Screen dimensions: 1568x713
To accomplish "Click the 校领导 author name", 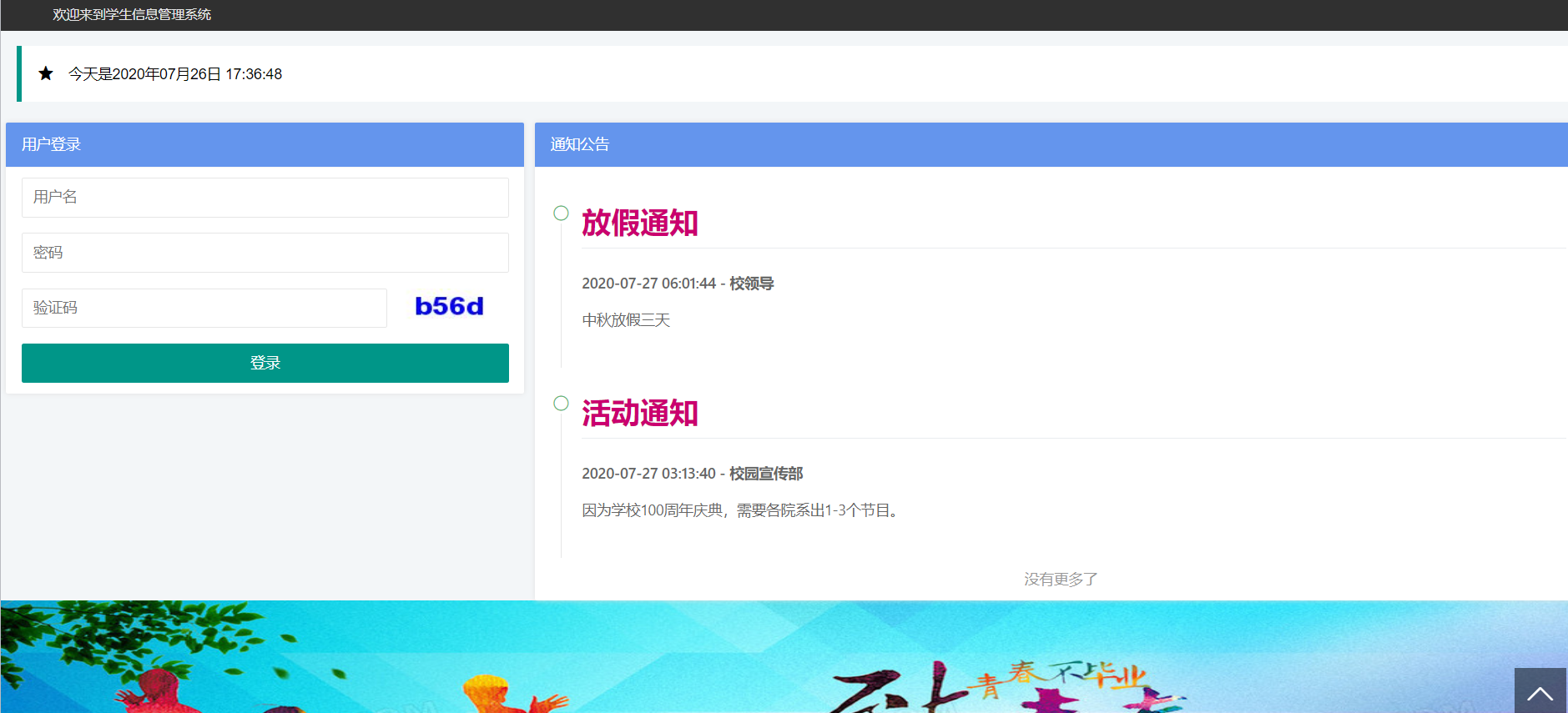I will pyautogui.click(x=751, y=284).
